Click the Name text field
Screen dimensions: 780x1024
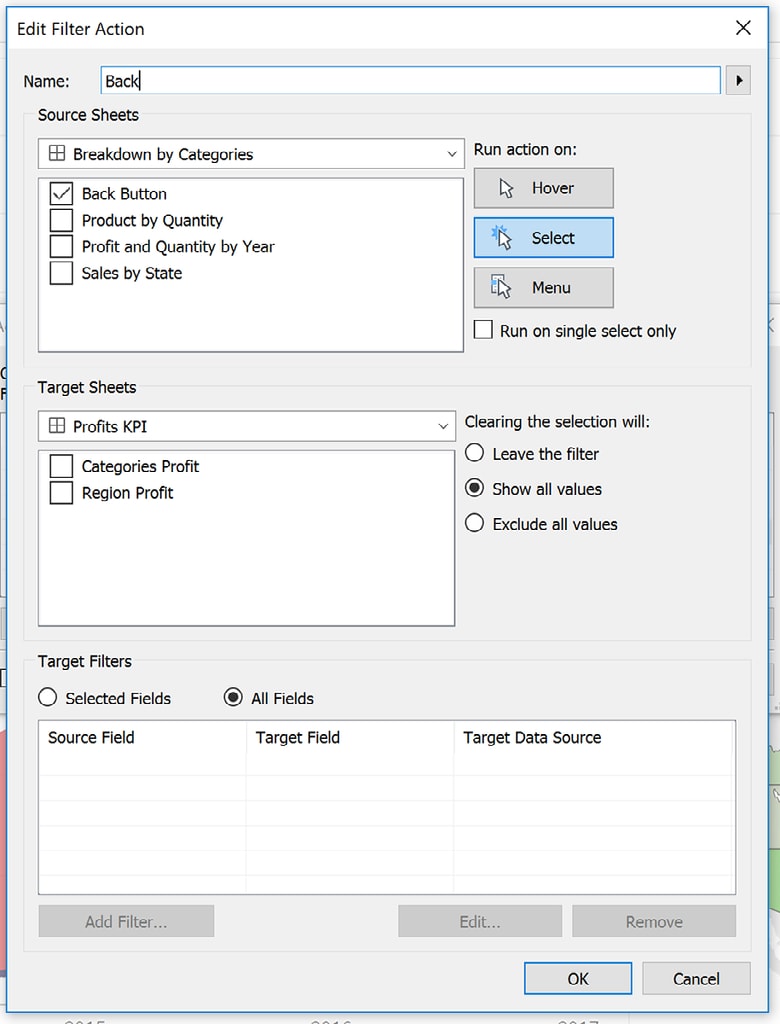(410, 81)
